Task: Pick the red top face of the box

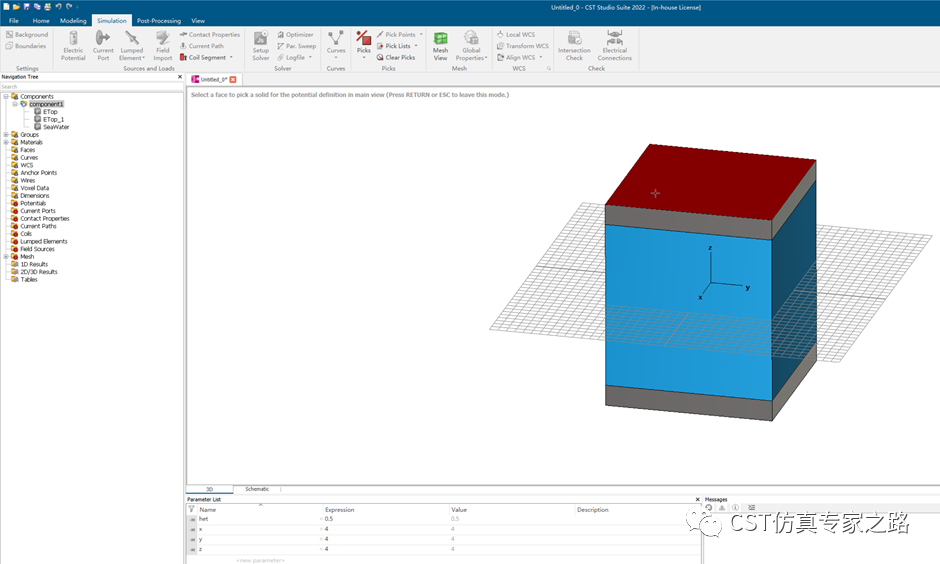Action: coord(710,183)
